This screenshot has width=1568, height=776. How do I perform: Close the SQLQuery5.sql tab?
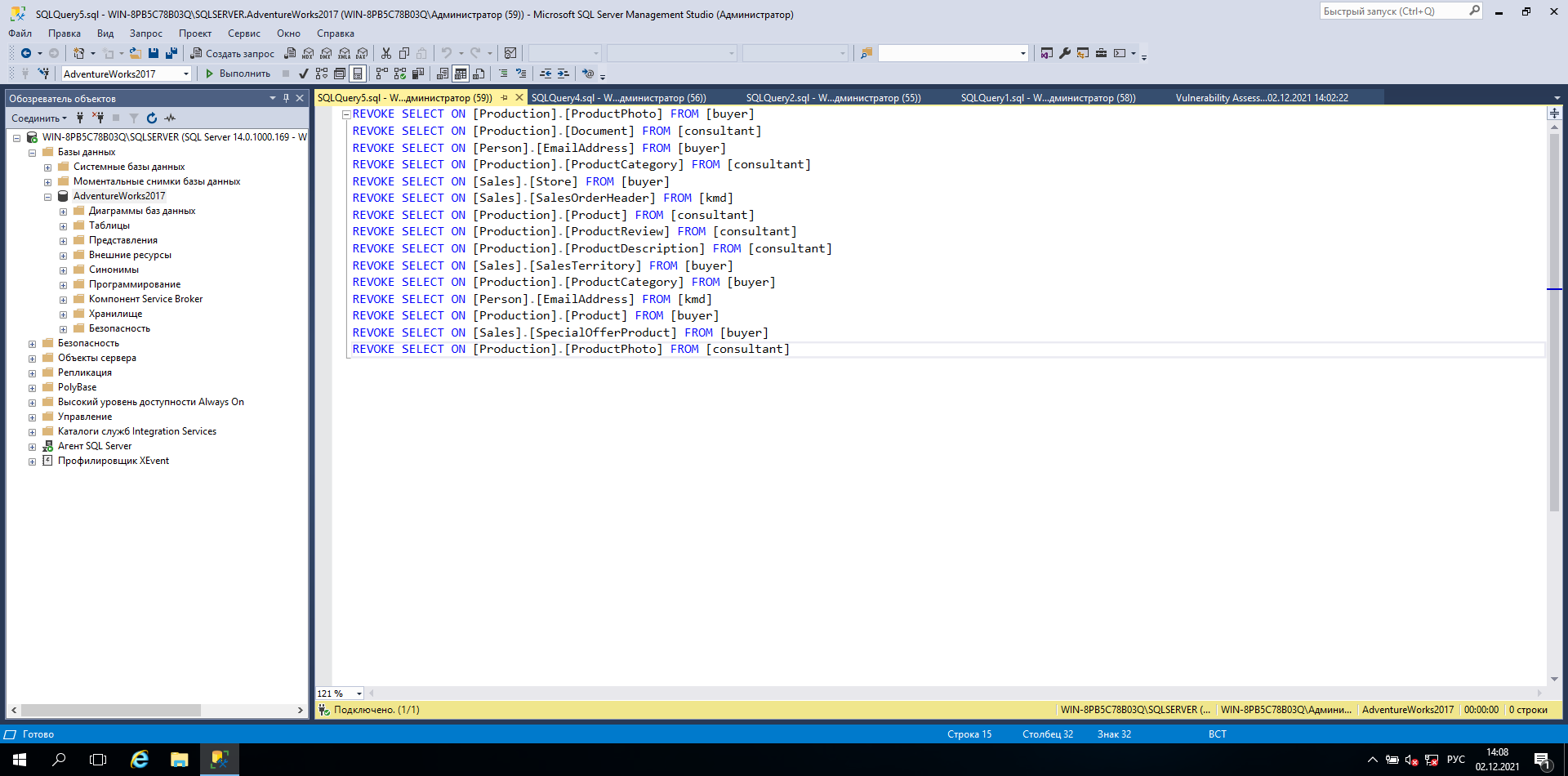[519, 97]
